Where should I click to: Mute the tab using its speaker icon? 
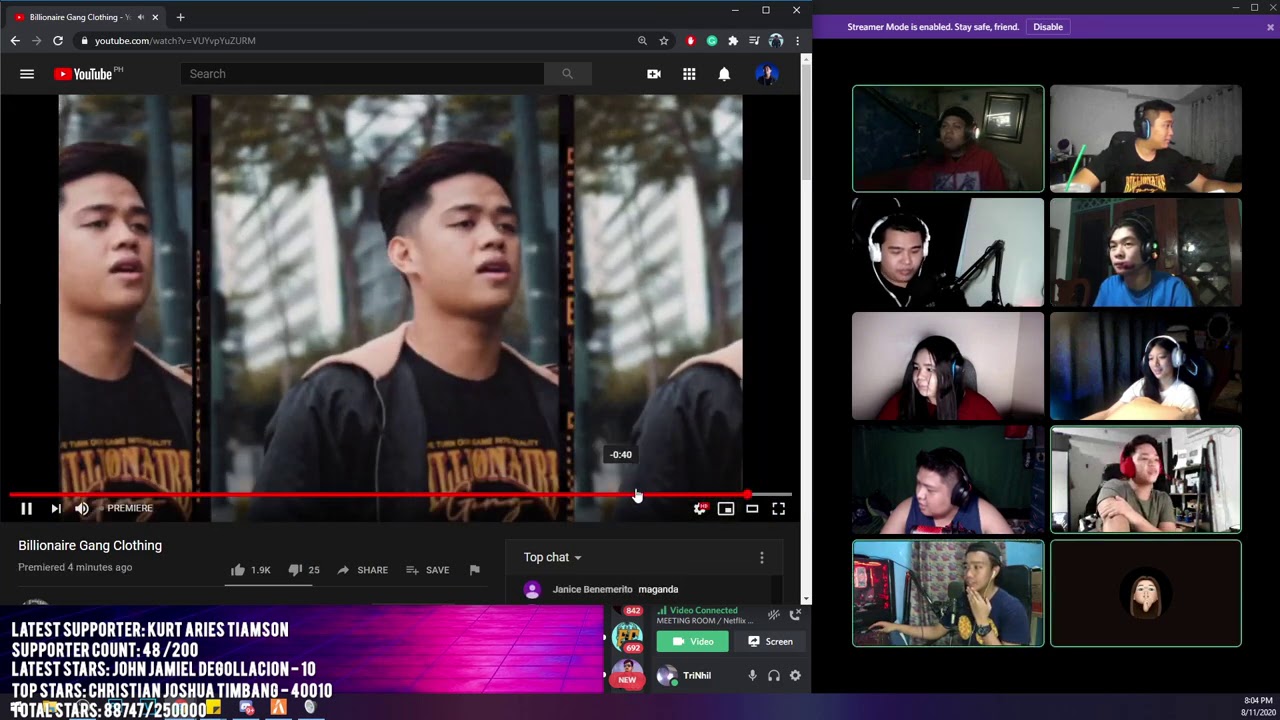click(141, 17)
